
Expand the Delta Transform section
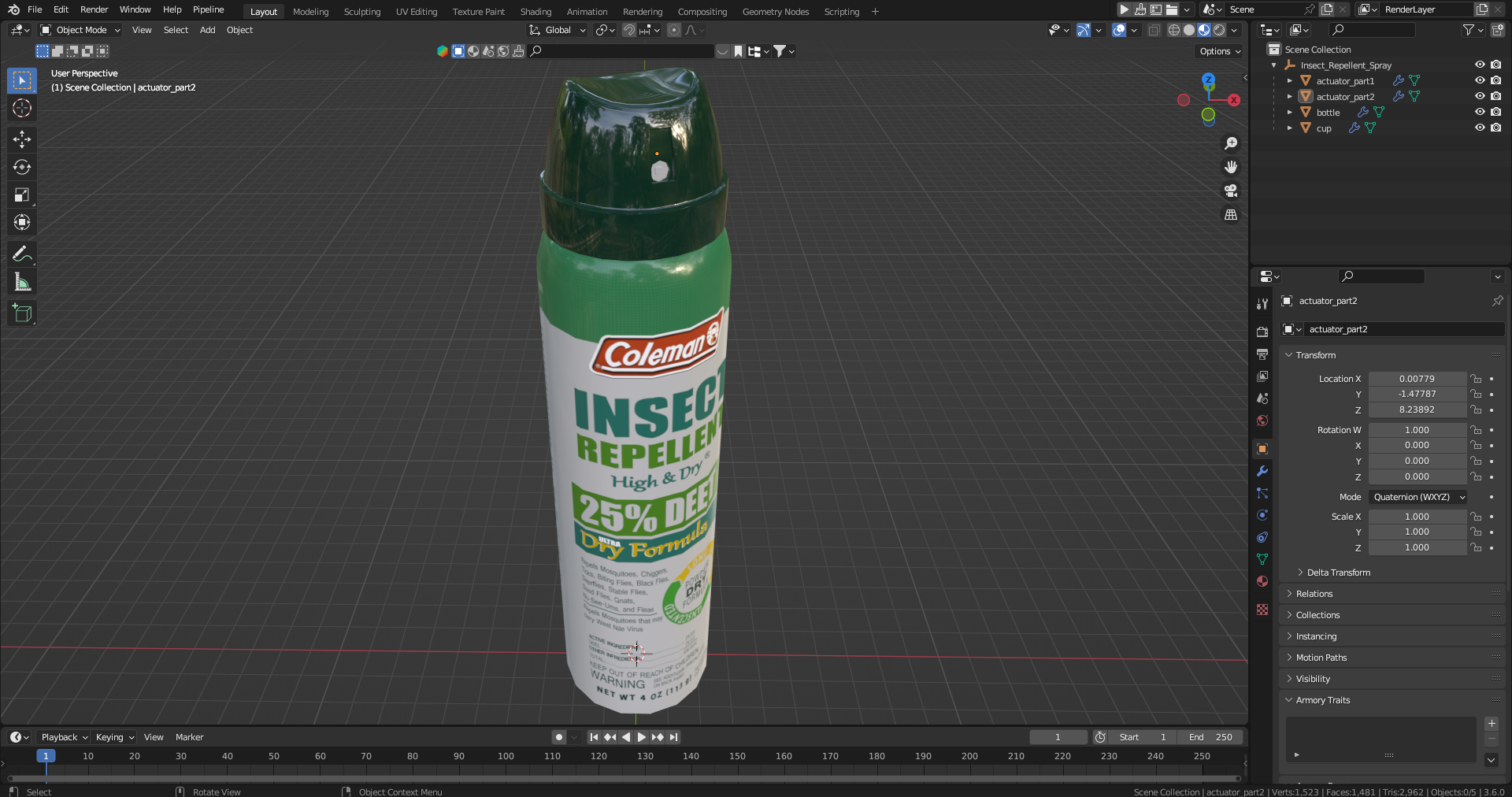(x=1338, y=573)
